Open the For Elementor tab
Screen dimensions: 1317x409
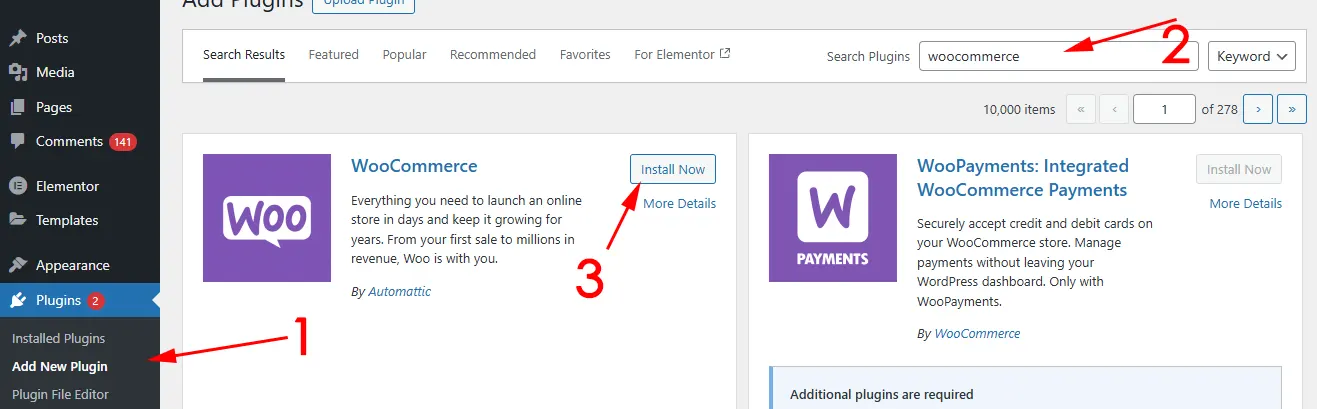682,55
